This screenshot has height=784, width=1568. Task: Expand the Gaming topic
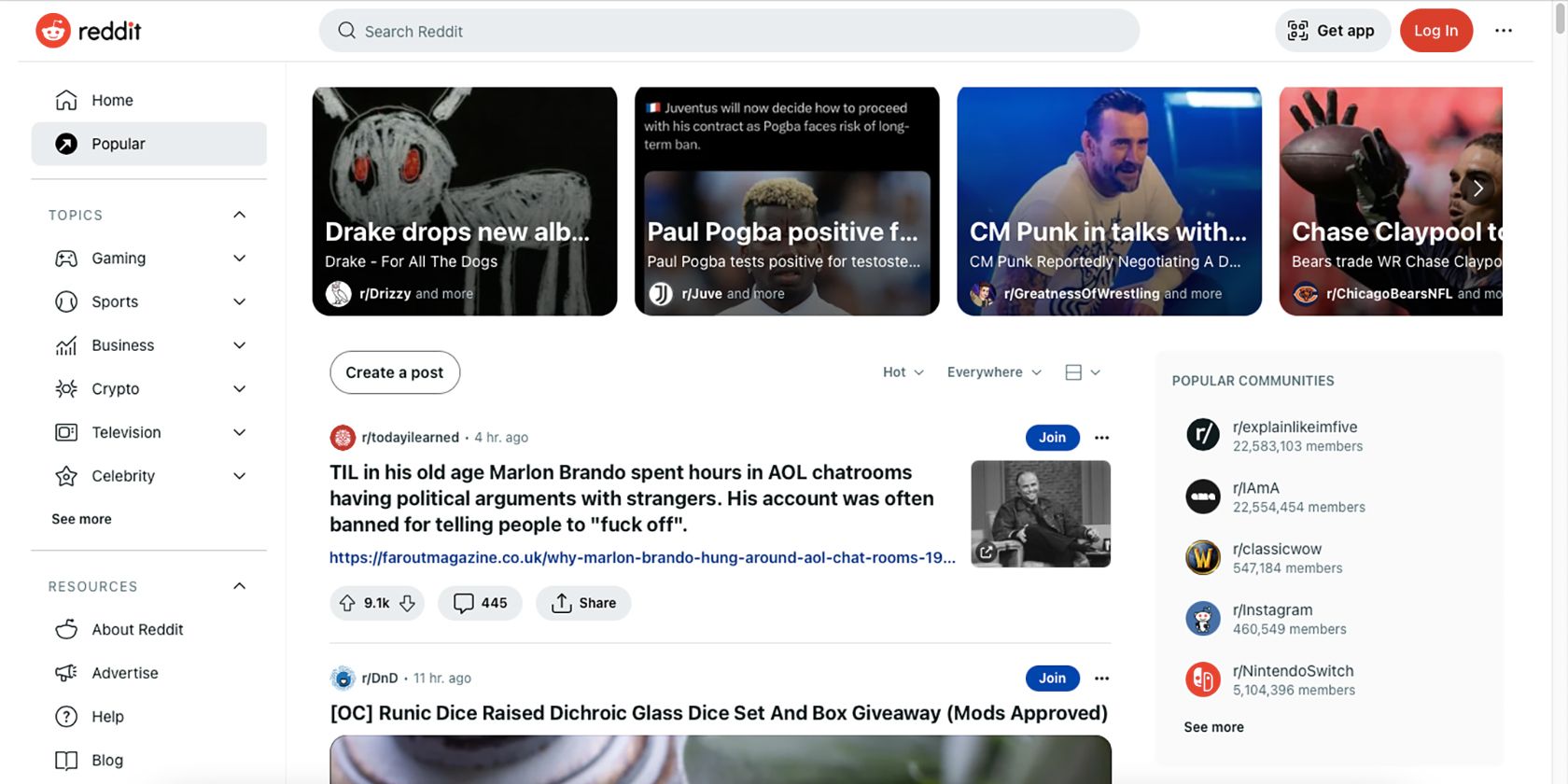coord(240,259)
